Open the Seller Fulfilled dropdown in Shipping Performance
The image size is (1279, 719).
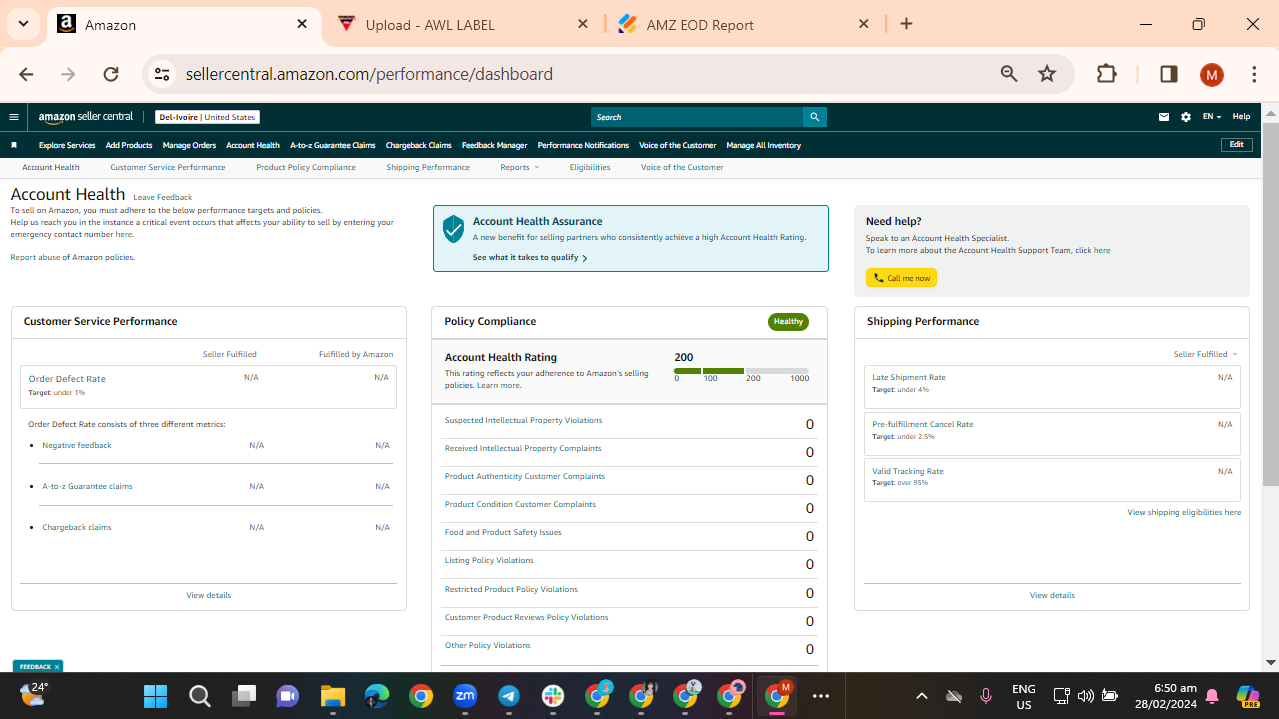(x=1205, y=354)
